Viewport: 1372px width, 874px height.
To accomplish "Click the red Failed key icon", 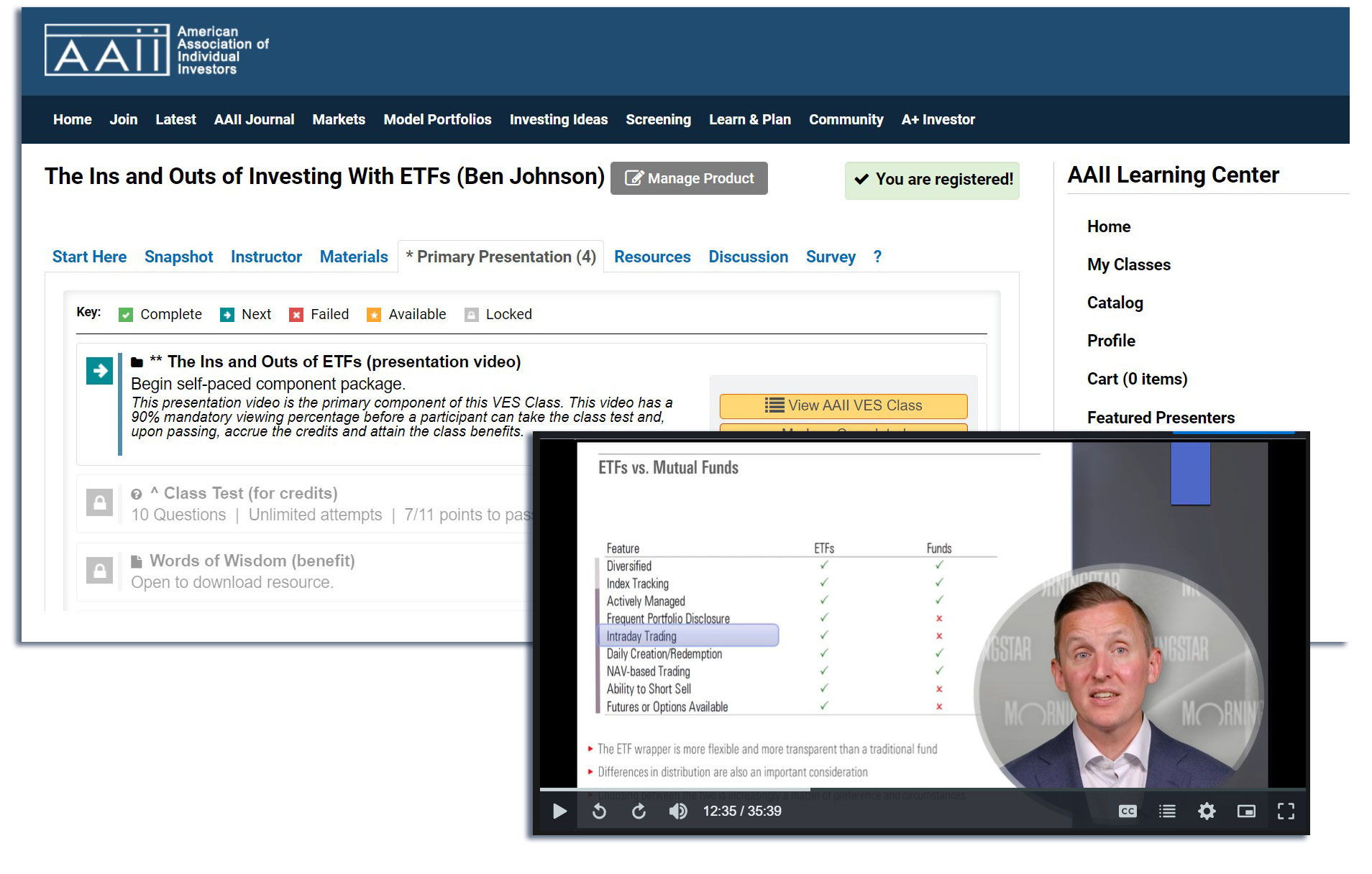I will 296,315.
